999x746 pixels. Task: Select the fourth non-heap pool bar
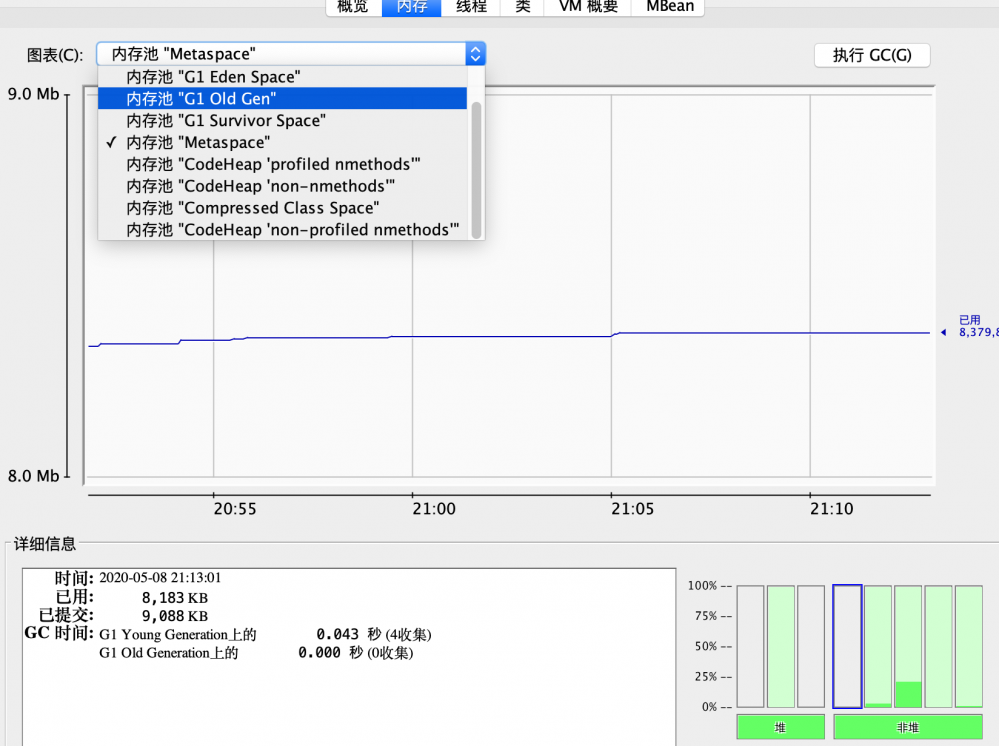938,646
